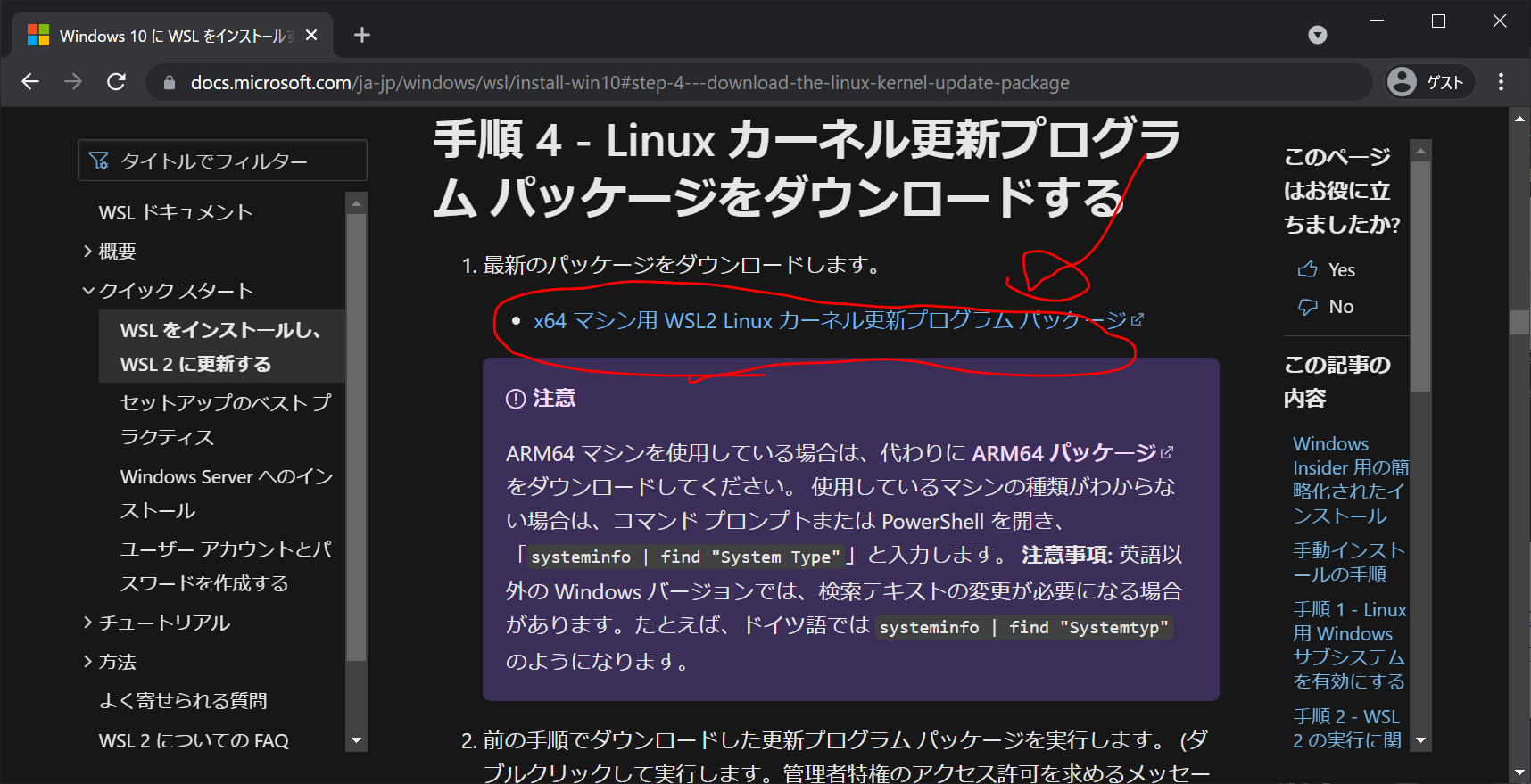Open the tab search dropdown arrow

tap(1318, 35)
